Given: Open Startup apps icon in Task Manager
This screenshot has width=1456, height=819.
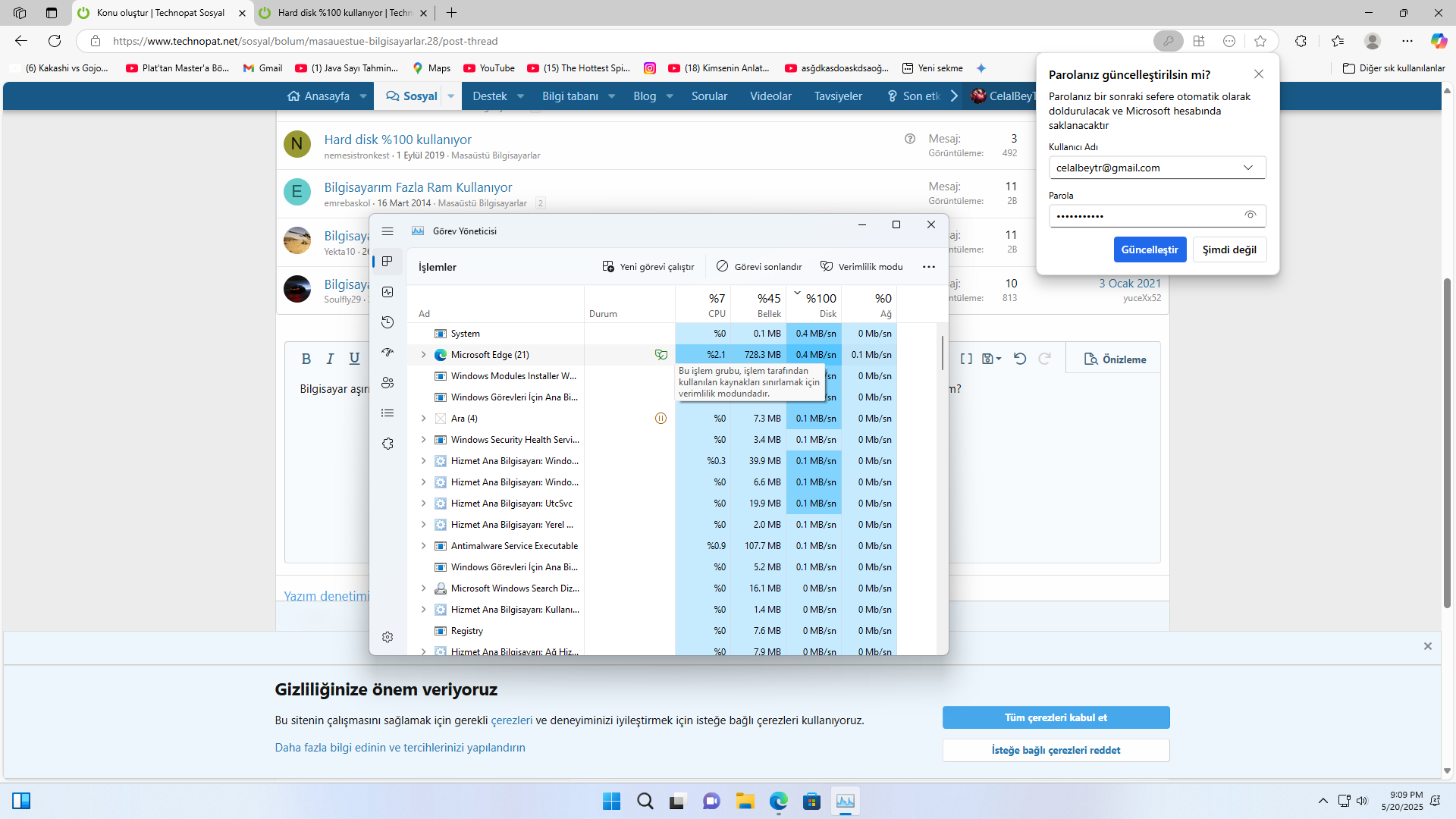Looking at the screenshot, I should pos(388,353).
